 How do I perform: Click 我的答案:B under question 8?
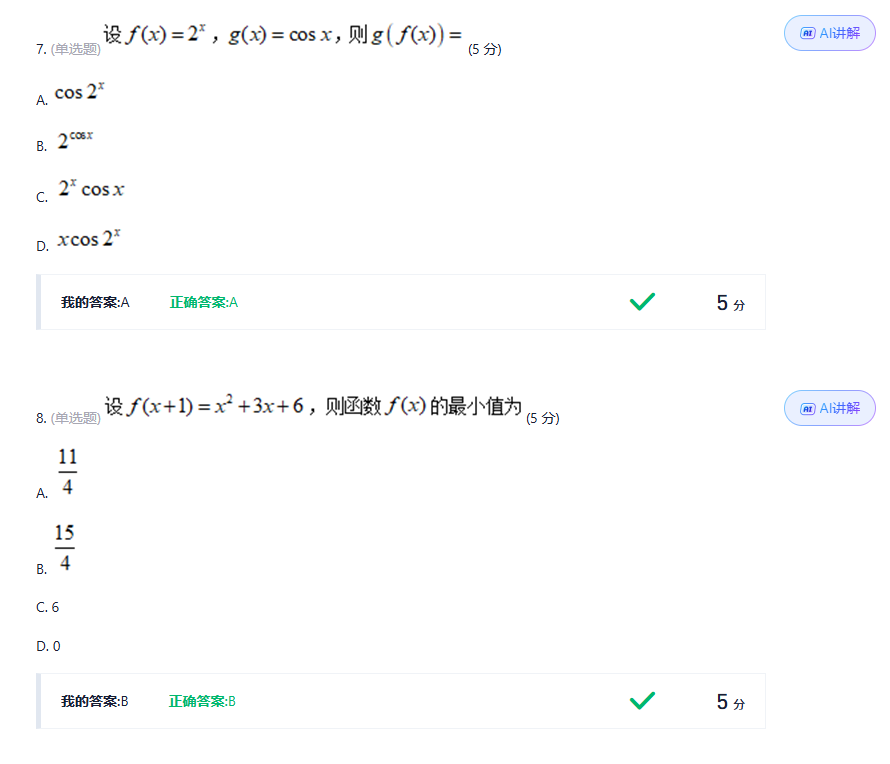(95, 701)
